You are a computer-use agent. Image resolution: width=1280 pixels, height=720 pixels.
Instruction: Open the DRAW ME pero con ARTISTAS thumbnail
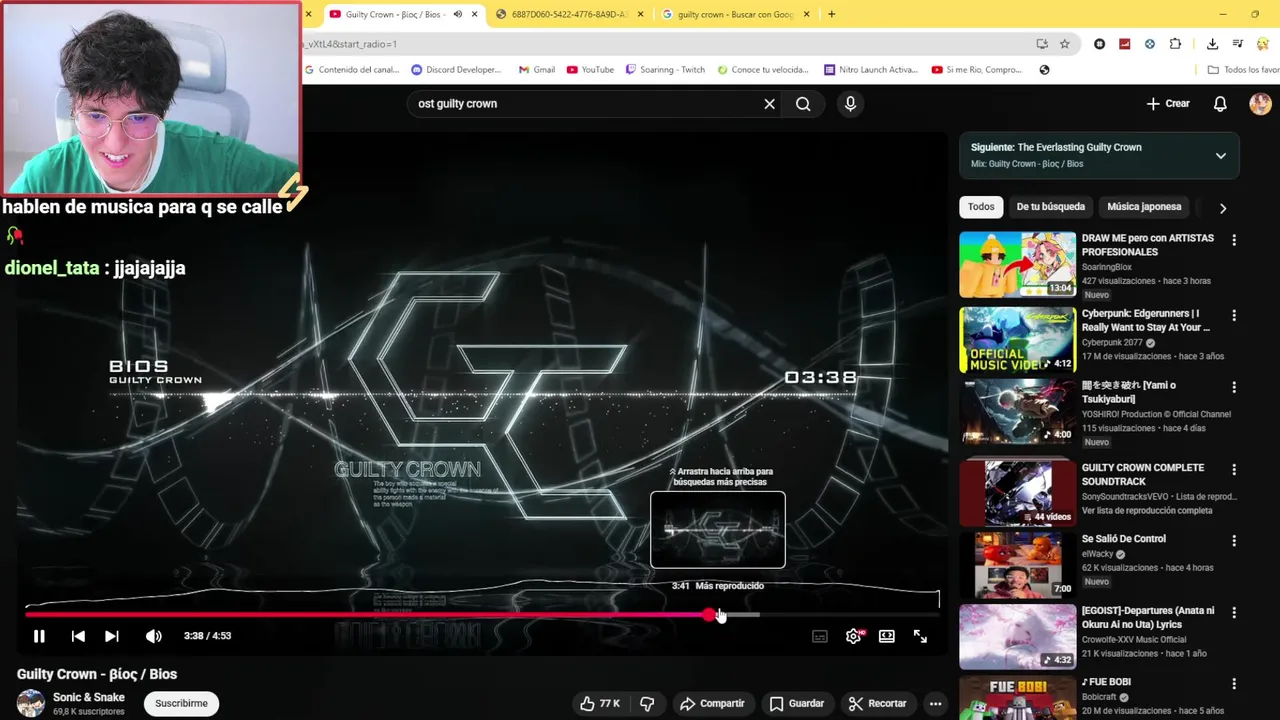click(1017, 265)
